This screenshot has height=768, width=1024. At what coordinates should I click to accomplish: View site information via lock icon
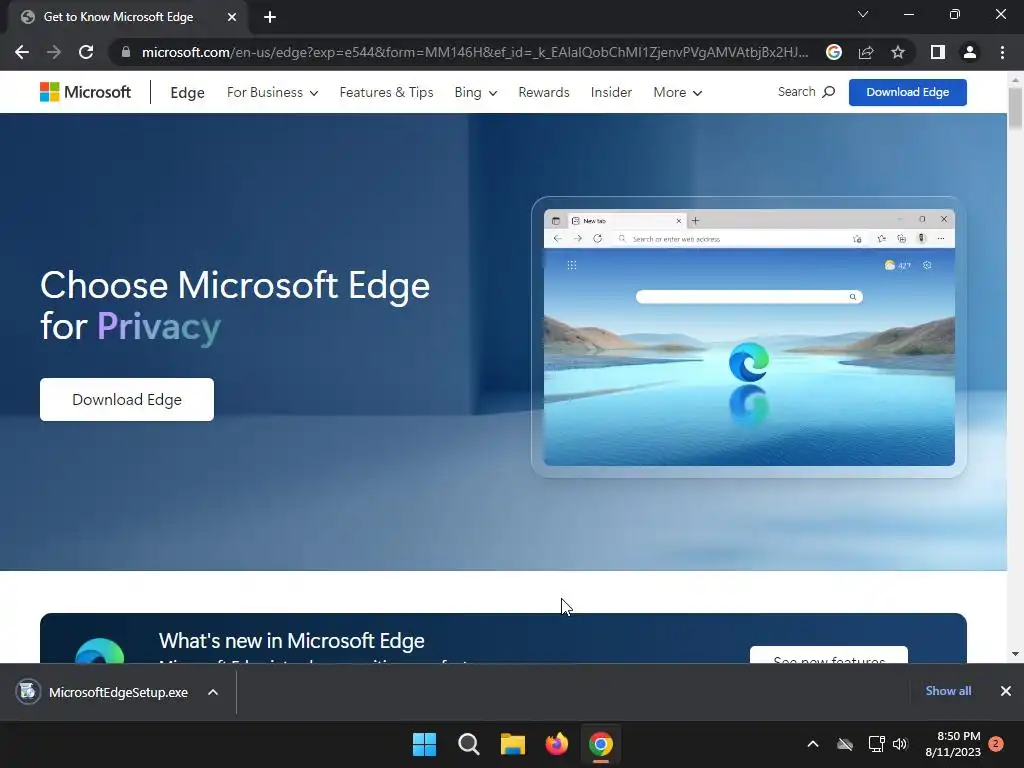[x=125, y=52]
